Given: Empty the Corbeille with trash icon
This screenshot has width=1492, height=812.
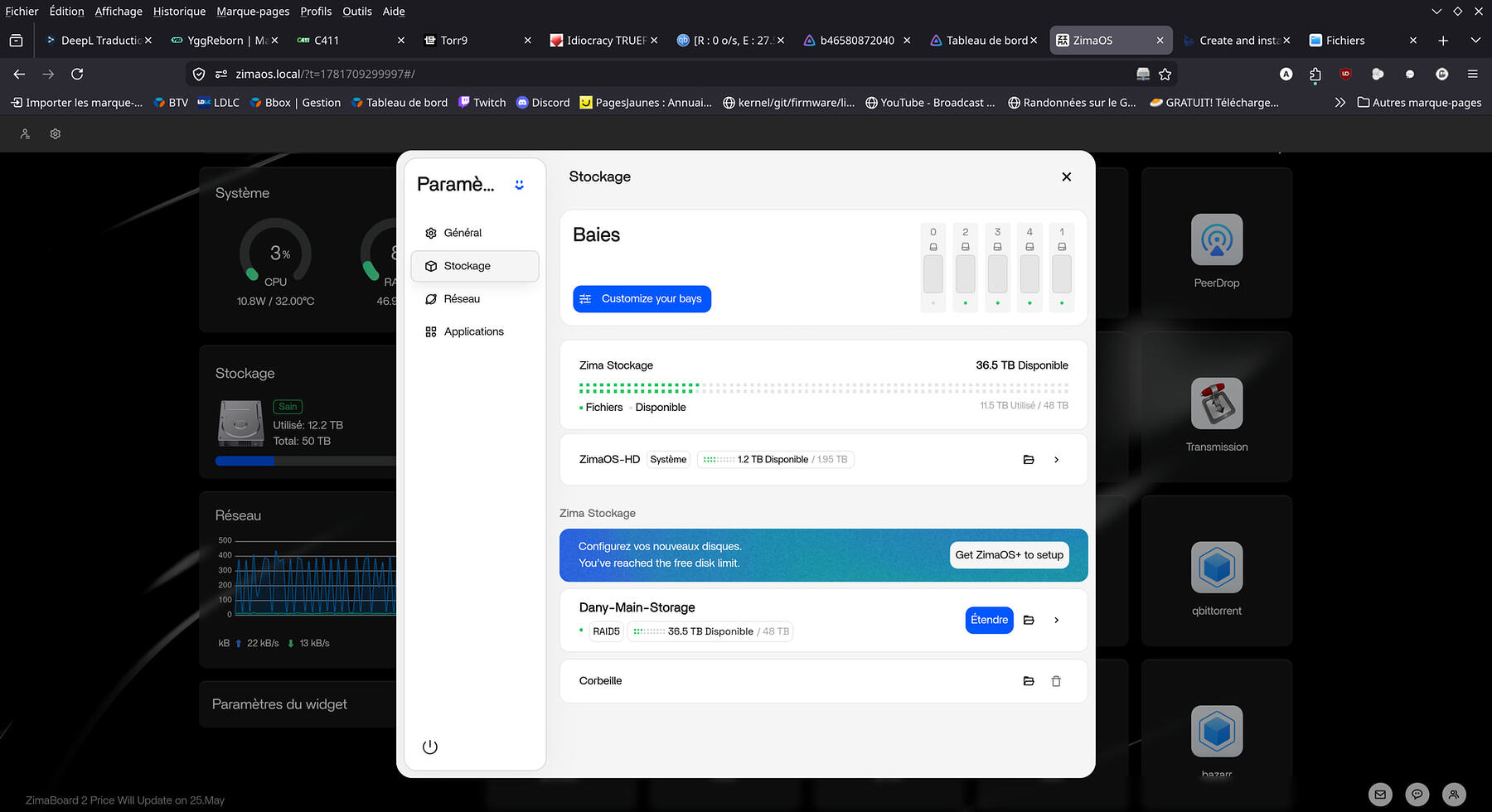Looking at the screenshot, I should pyautogui.click(x=1056, y=681).
